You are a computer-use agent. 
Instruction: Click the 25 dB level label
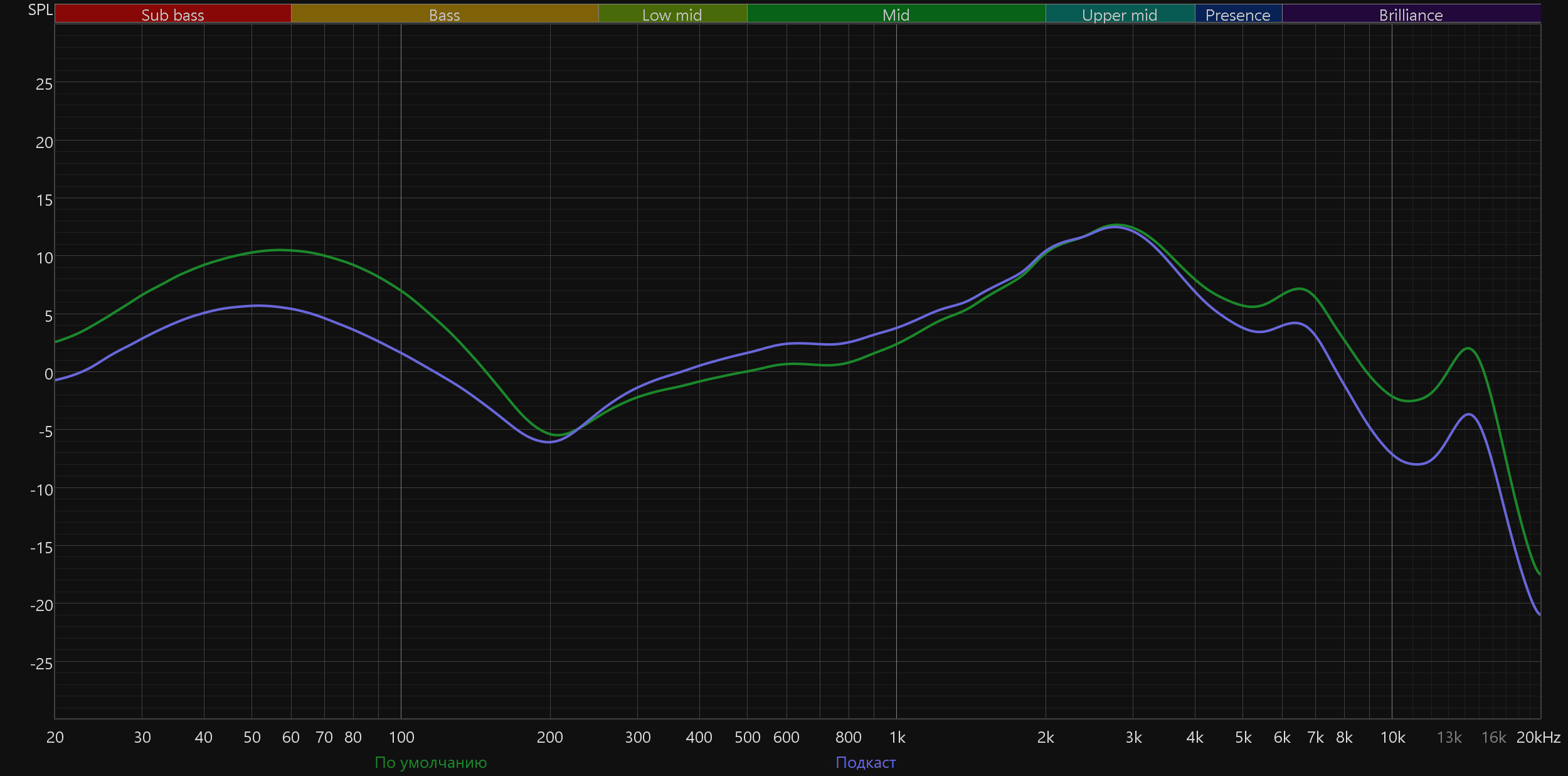44,84
